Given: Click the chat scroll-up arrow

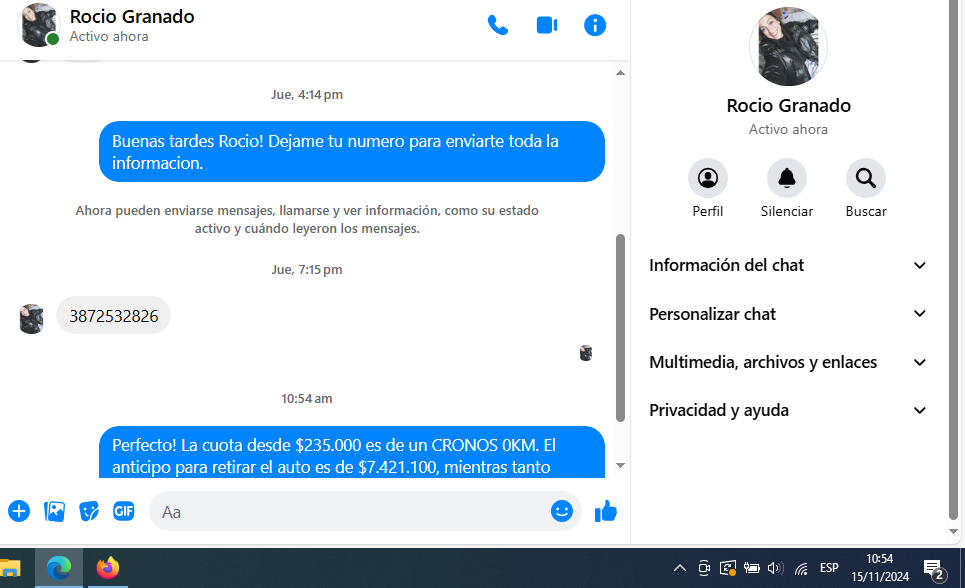Looking at the screenshot, I should tap(620, 73).
